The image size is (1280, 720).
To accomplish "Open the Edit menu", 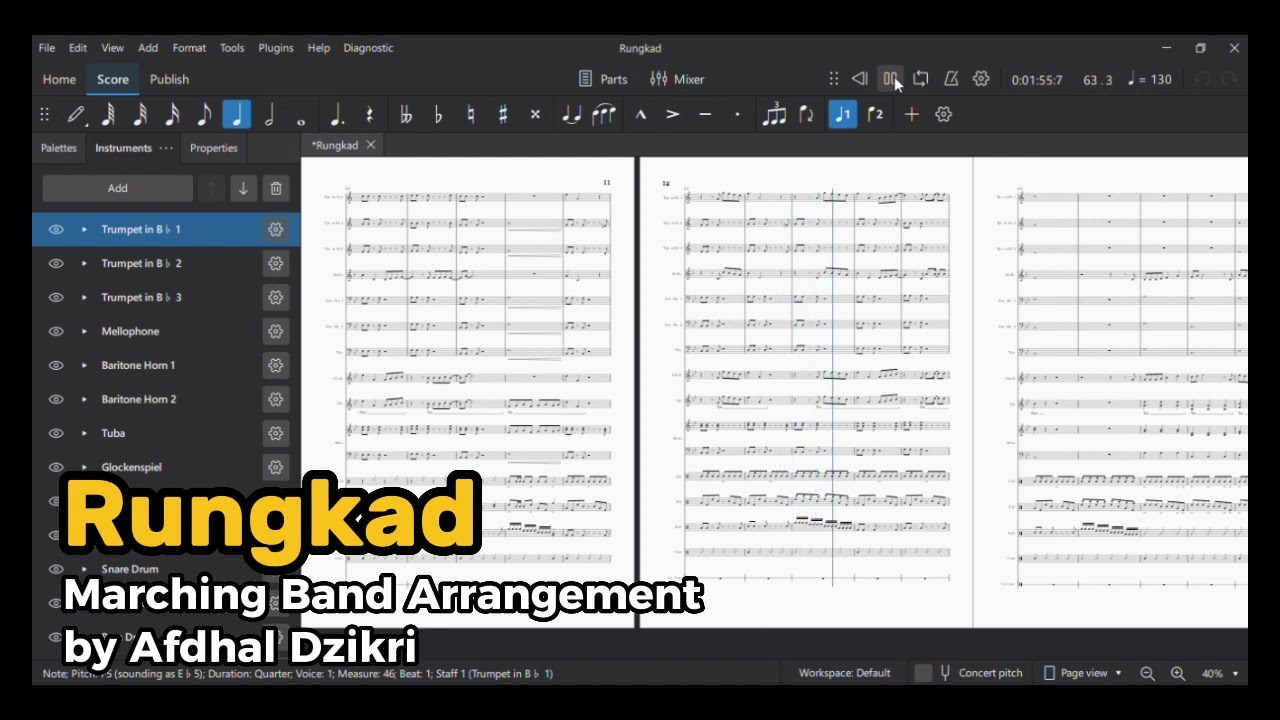I will tap(78, 48).
